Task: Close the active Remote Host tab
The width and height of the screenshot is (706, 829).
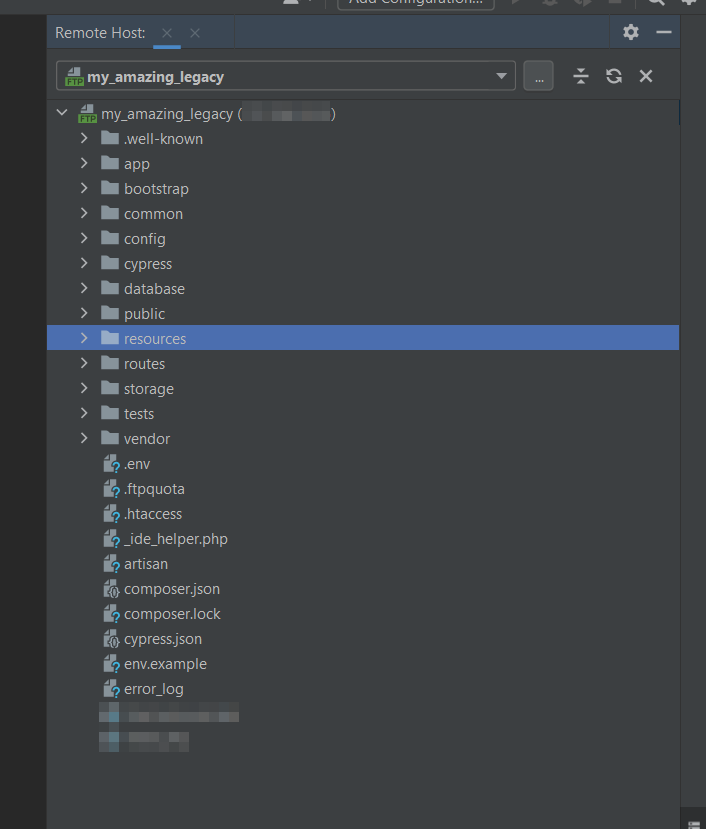Action: click(167, 33)
